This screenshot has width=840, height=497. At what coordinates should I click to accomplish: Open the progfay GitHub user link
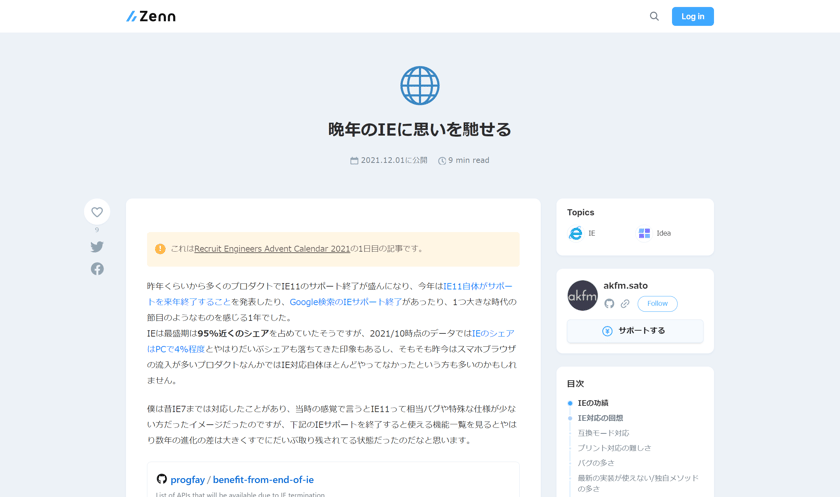click(x=188, y=480)
